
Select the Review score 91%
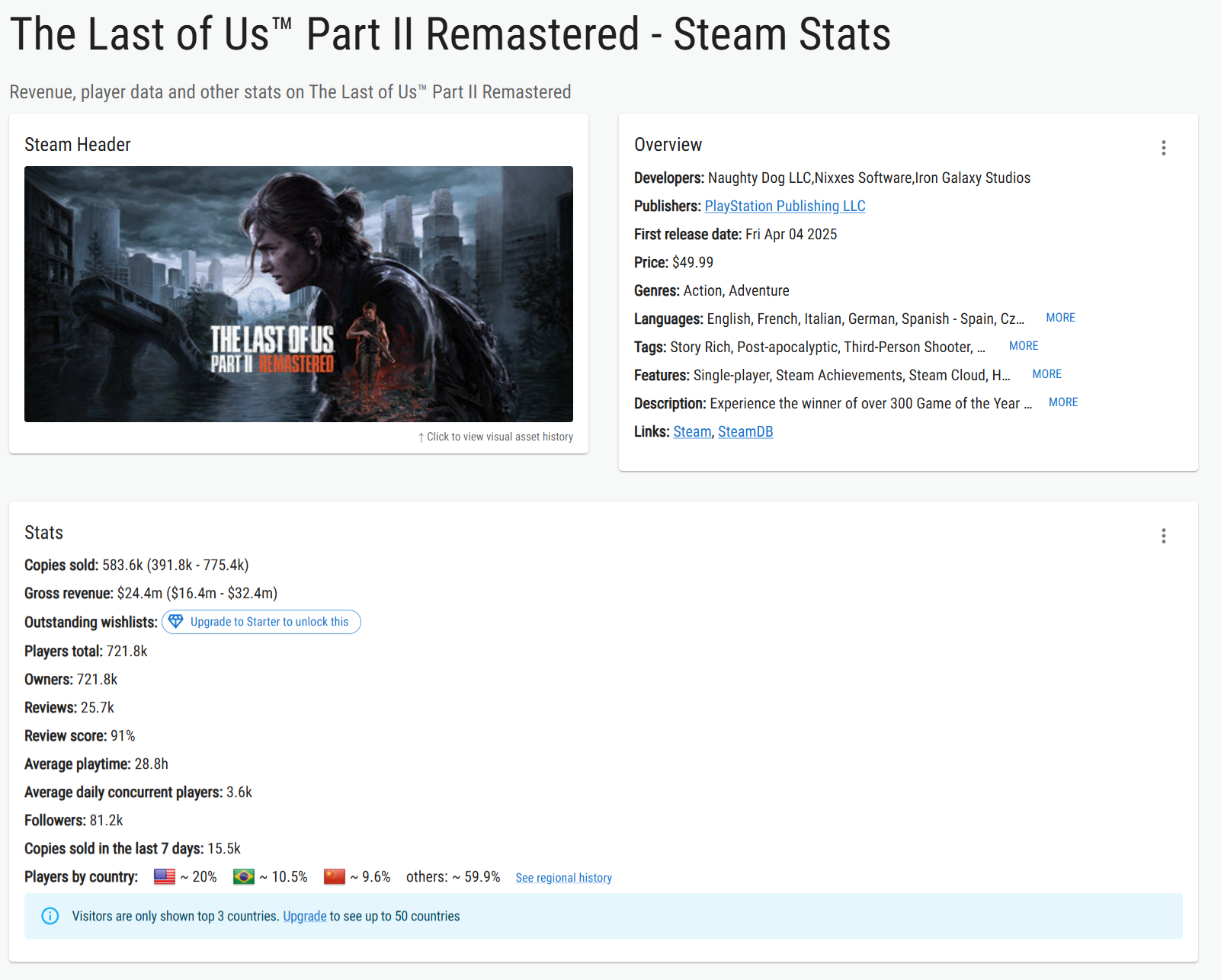click(123, 735)
